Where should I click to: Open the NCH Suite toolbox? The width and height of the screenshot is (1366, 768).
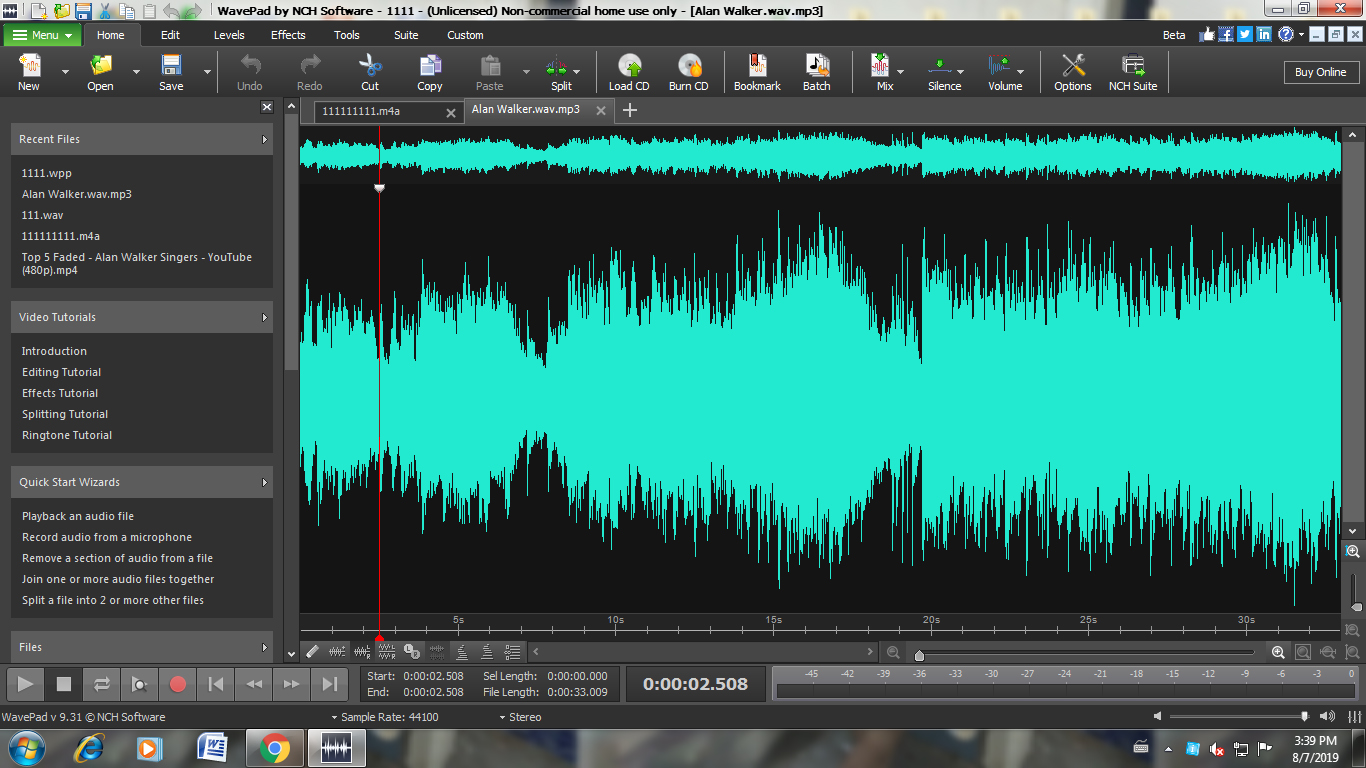click(1133, 72)
